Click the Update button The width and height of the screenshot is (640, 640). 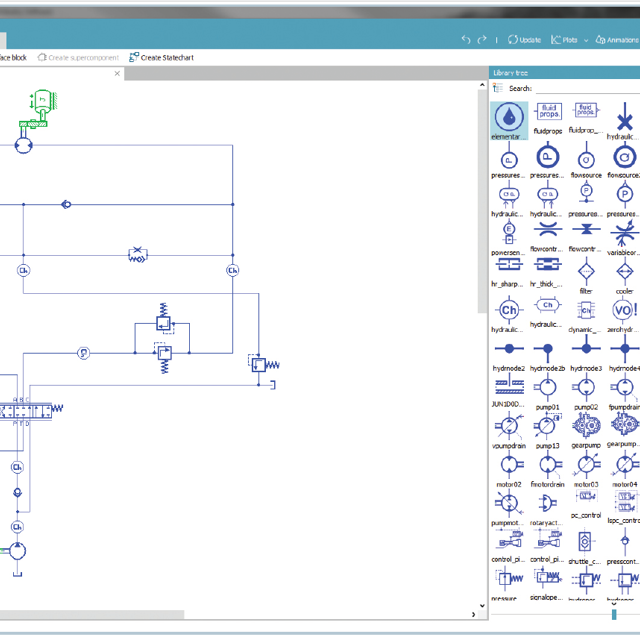click(524, 40)
